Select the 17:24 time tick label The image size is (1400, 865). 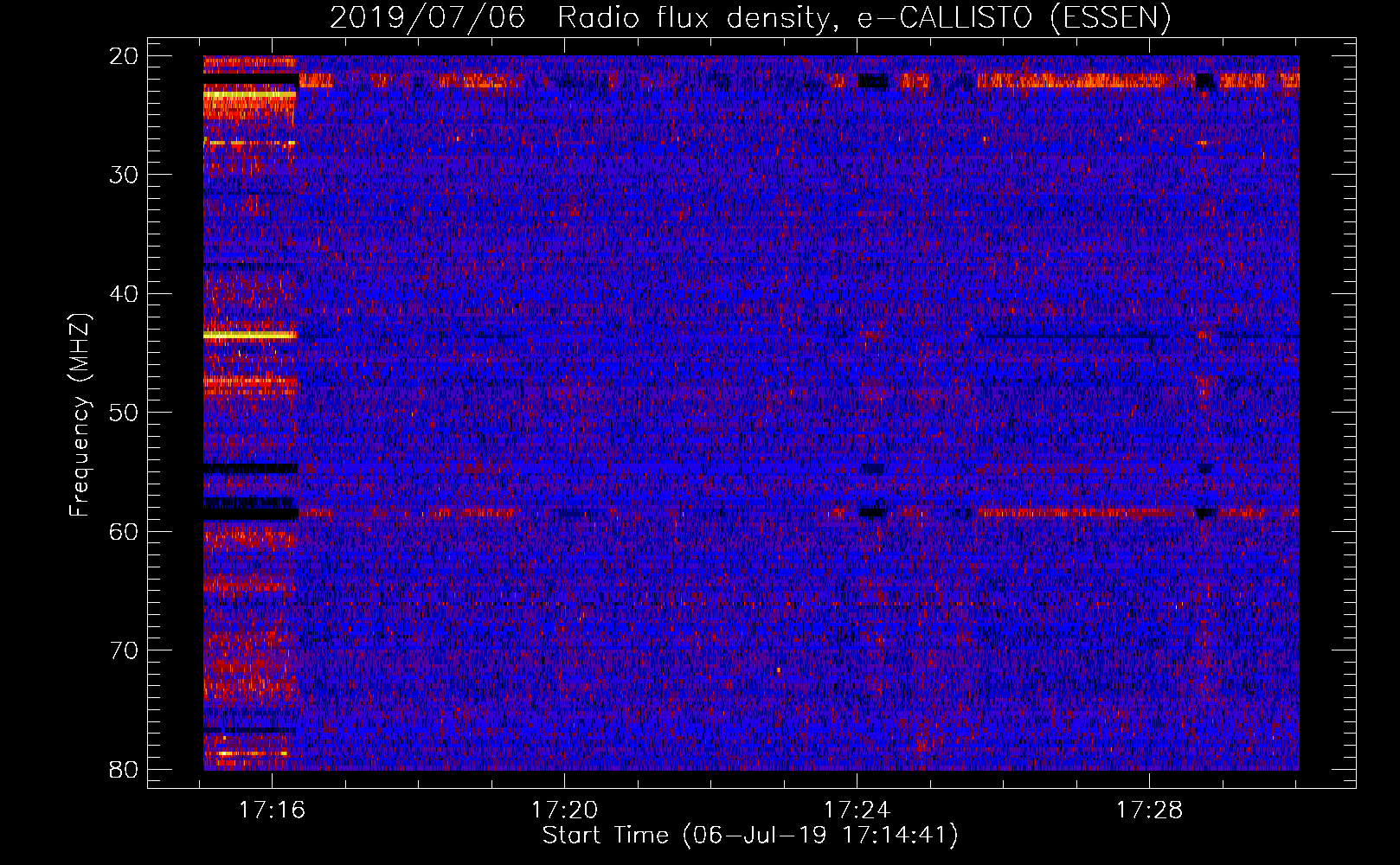click(857, 811)
